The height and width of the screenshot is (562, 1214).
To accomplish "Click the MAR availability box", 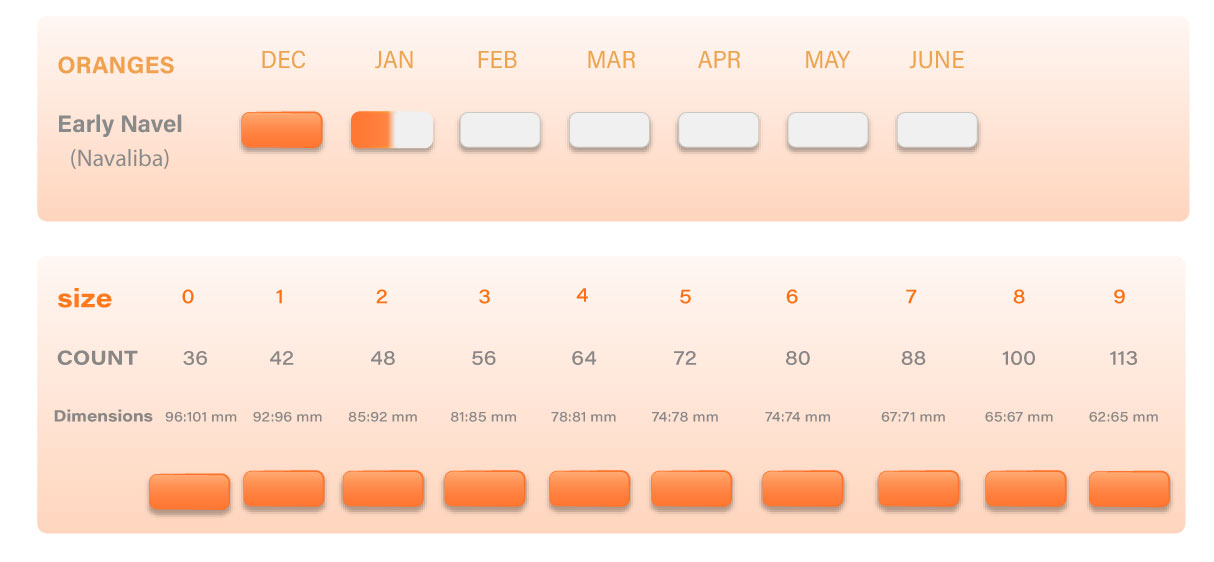I will point(609,131).
